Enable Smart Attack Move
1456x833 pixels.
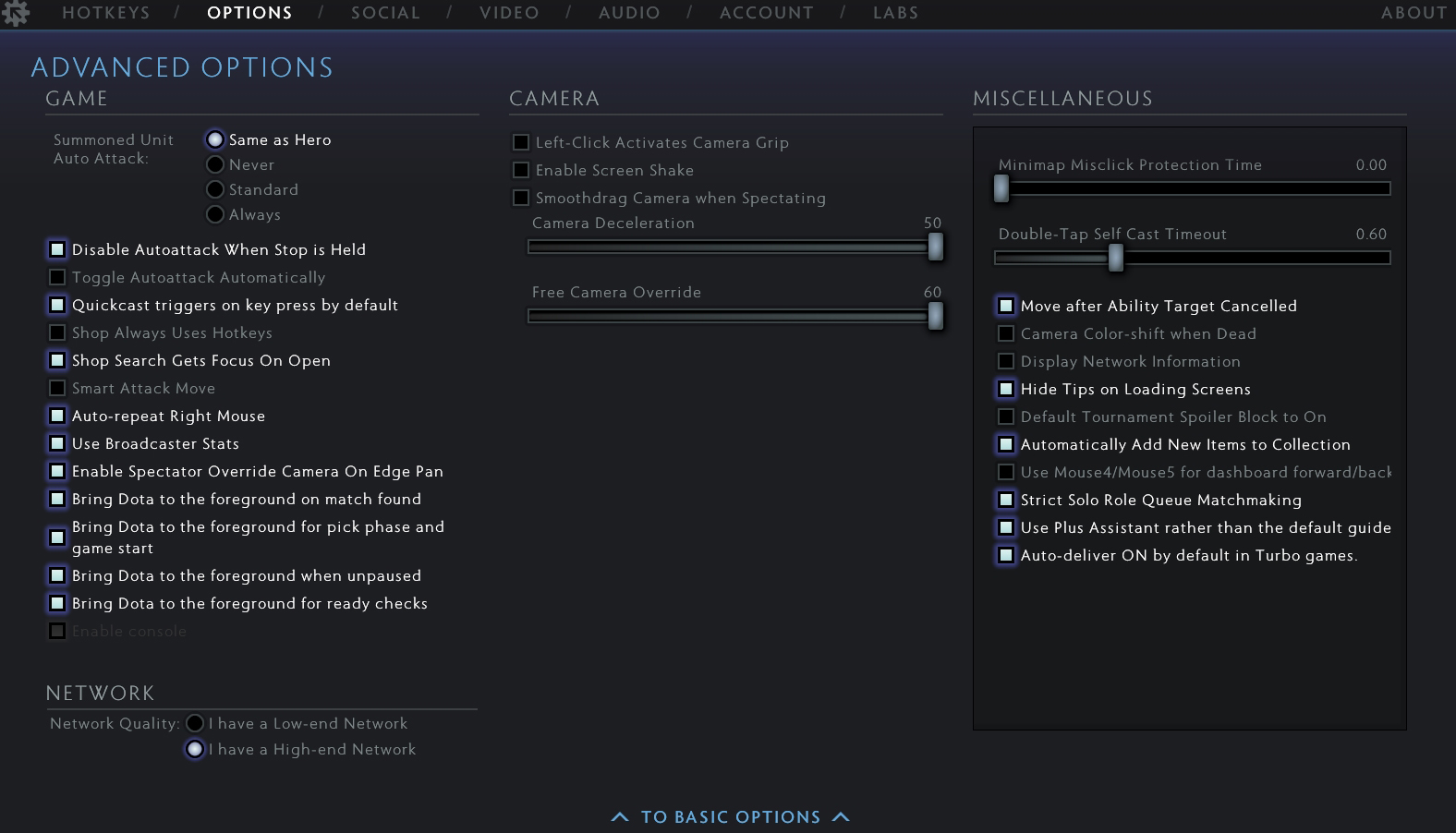(x=57, y=388)
